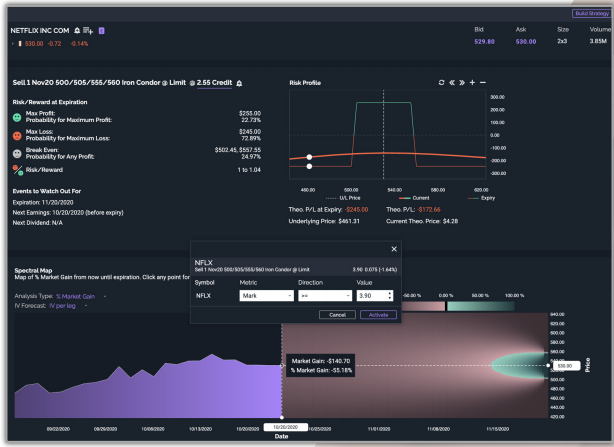
Task: Refresh the Risk Profile chart
Action: (441, 83)
